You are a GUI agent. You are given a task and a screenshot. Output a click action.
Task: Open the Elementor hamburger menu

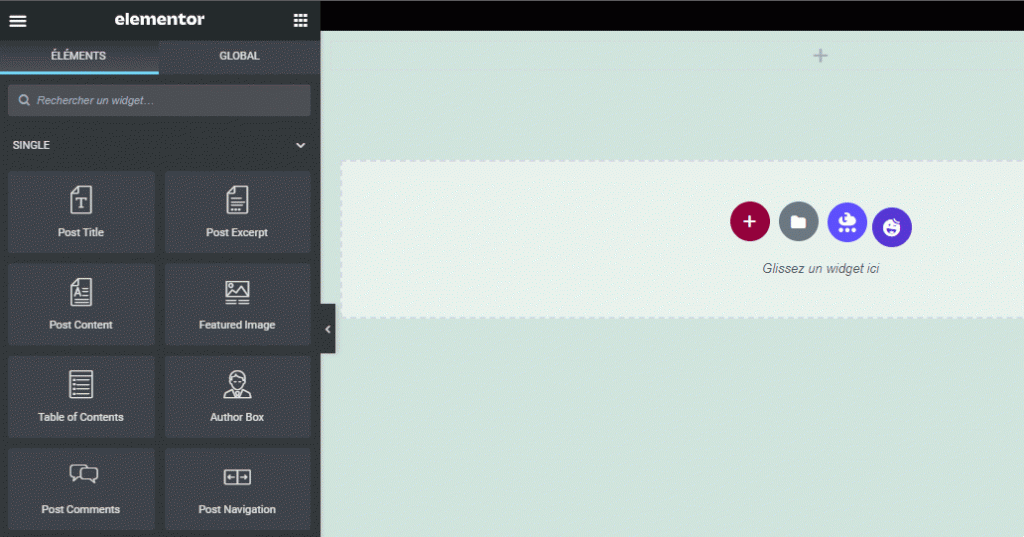click(18, 20)
